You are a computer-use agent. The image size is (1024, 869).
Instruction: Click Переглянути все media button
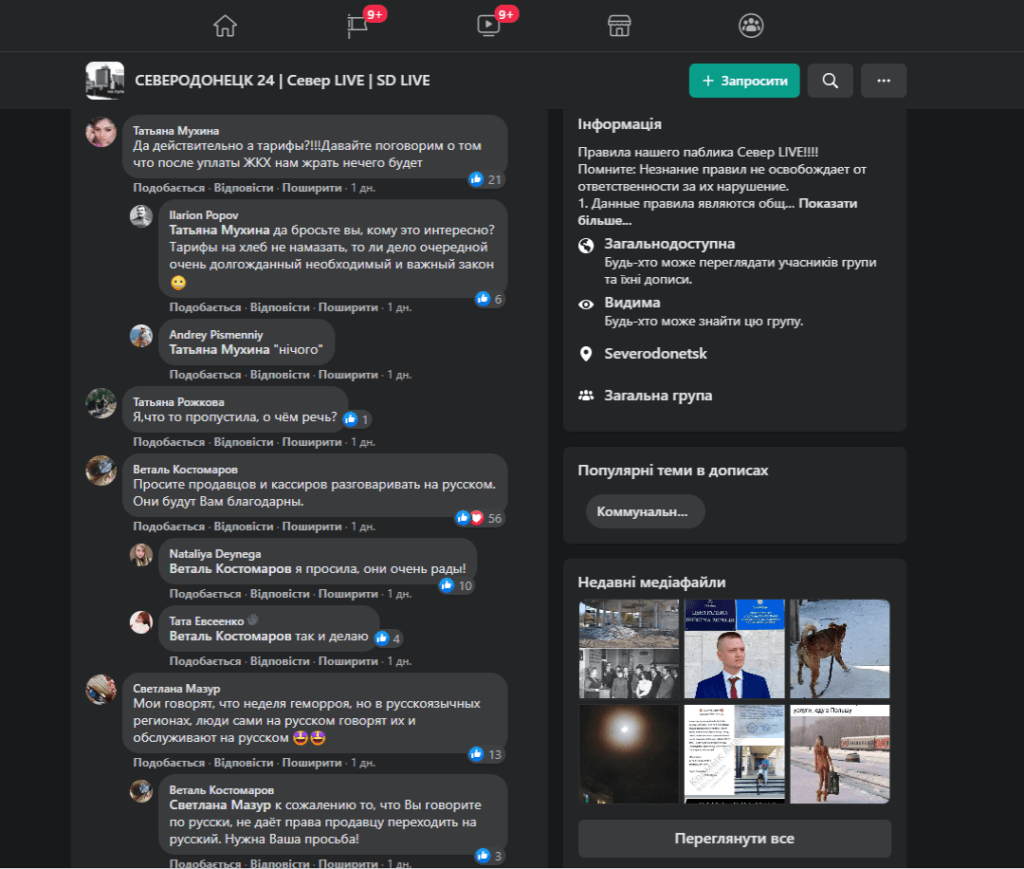[x=734, y=838]
